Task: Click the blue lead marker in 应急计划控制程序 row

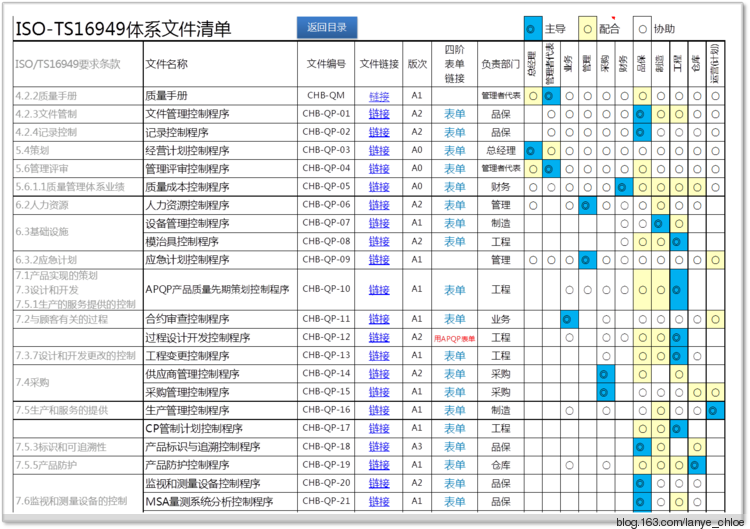Action: tap(587, 260)
